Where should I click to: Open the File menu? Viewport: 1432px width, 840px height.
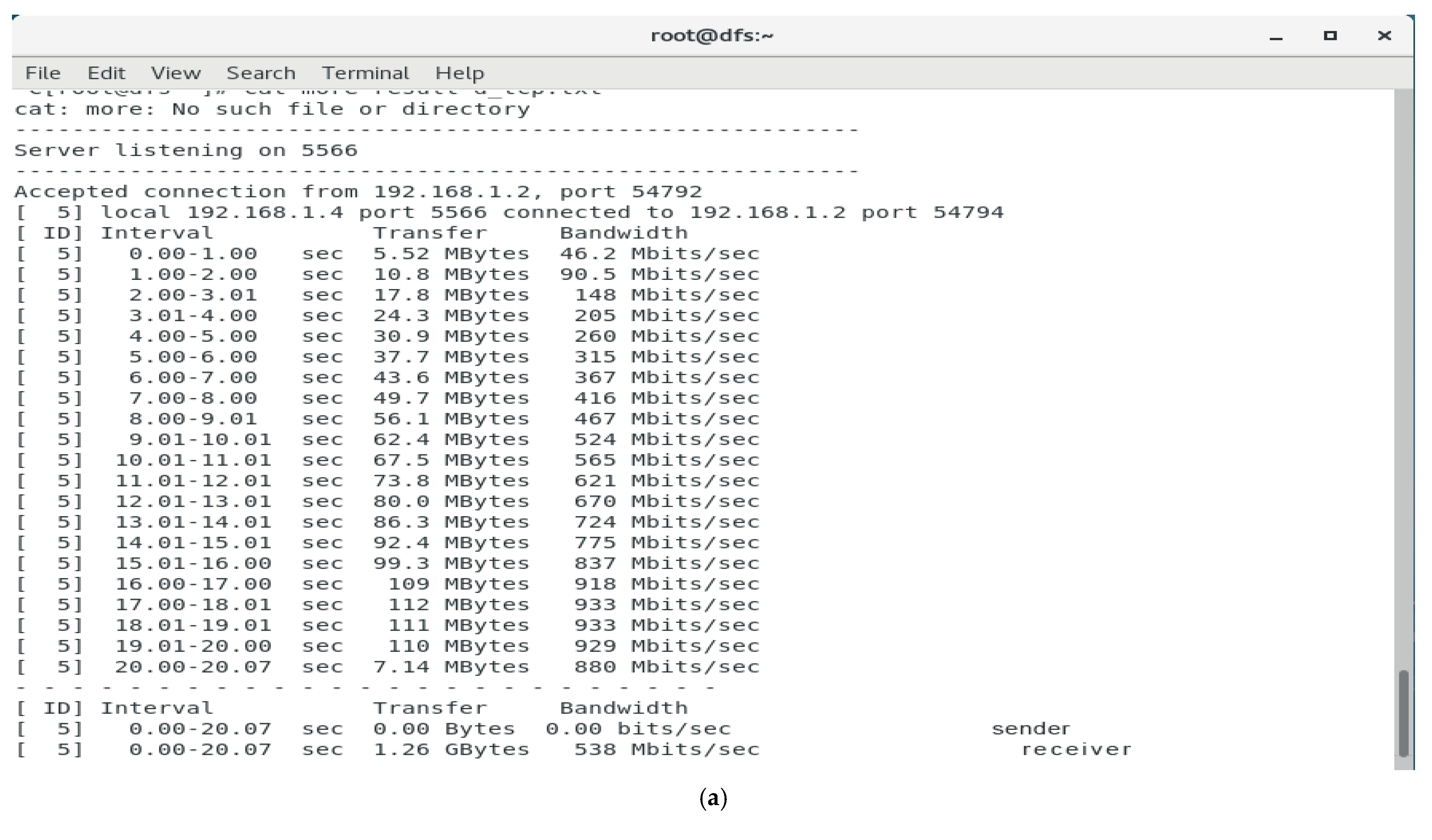click(43, 73)
